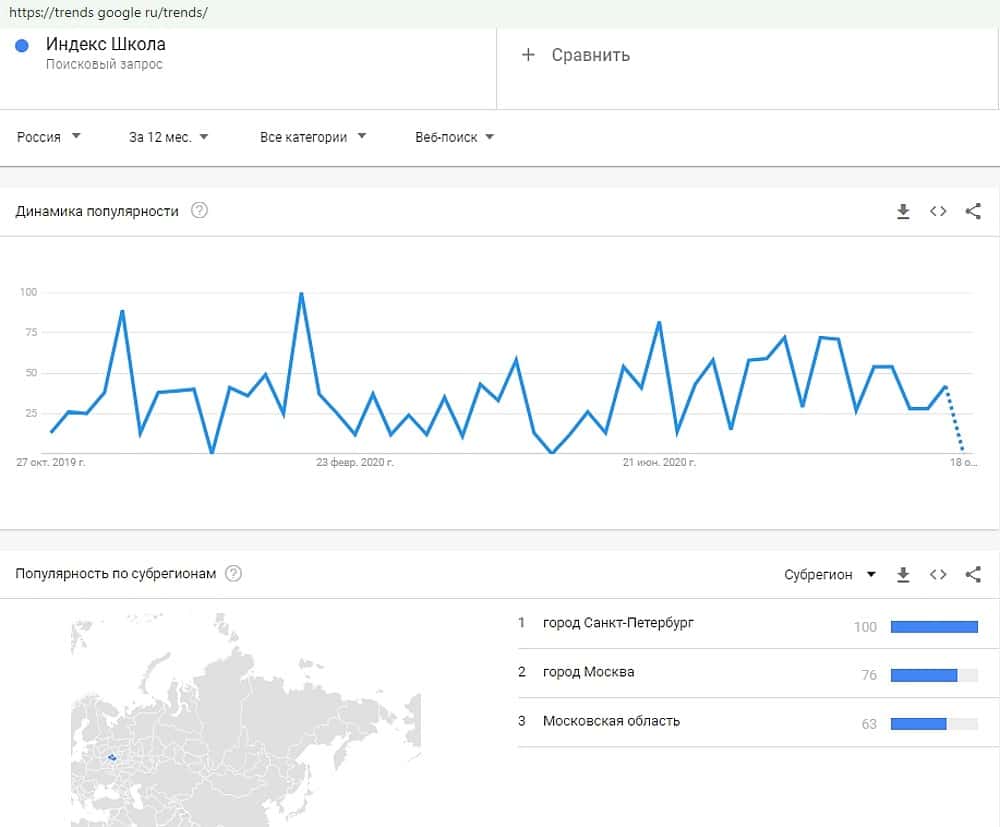This screenshot has width=1000, height=827.
Task: Click the blue dot of Индекс Школа
Action: coord(23,45)
